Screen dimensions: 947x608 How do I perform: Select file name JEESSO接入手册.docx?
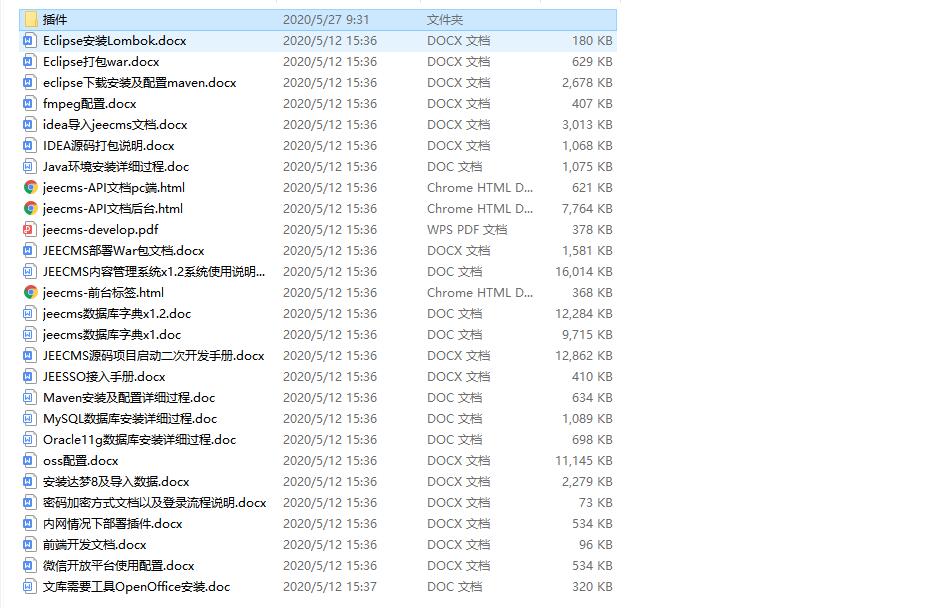click(x=104, y=377)
